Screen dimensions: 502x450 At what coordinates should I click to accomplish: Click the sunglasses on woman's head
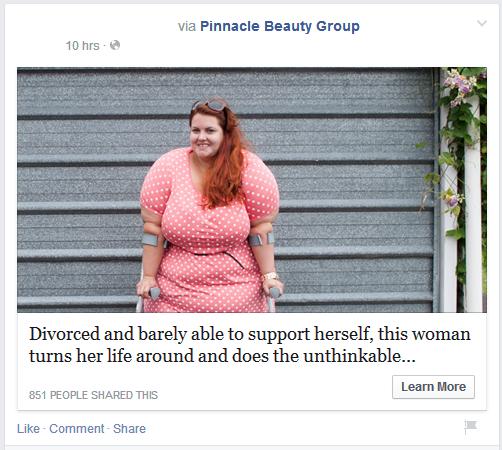(211, 104)
